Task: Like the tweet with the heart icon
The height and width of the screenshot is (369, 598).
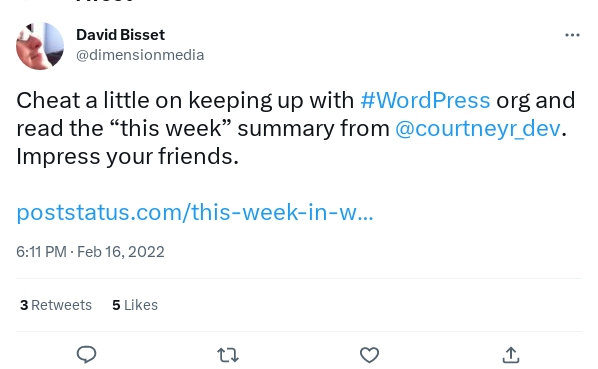Action: [x=370, y=355]
